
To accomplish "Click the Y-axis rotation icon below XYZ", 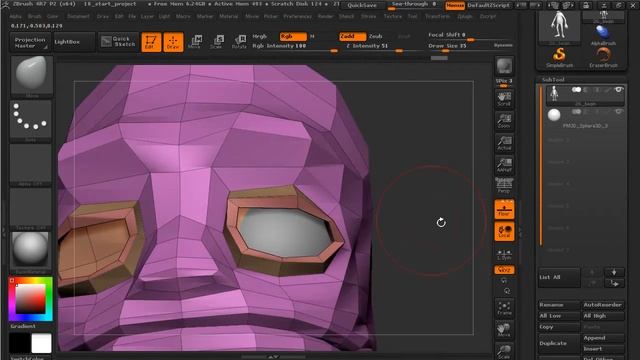I will (504, 281).
